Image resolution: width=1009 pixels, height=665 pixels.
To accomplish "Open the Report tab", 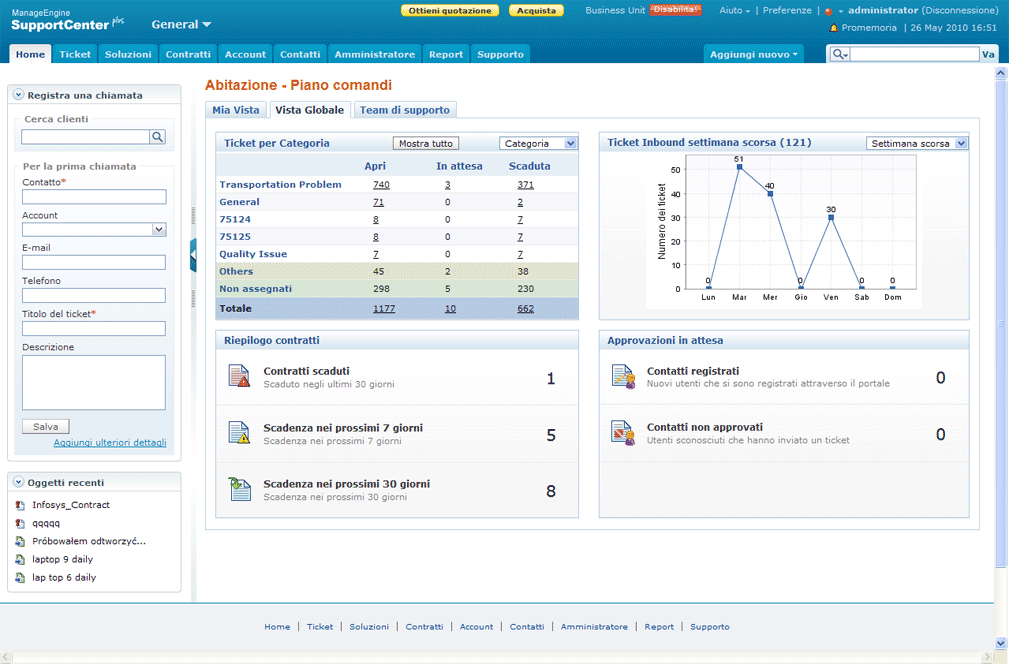I will 446,54.
